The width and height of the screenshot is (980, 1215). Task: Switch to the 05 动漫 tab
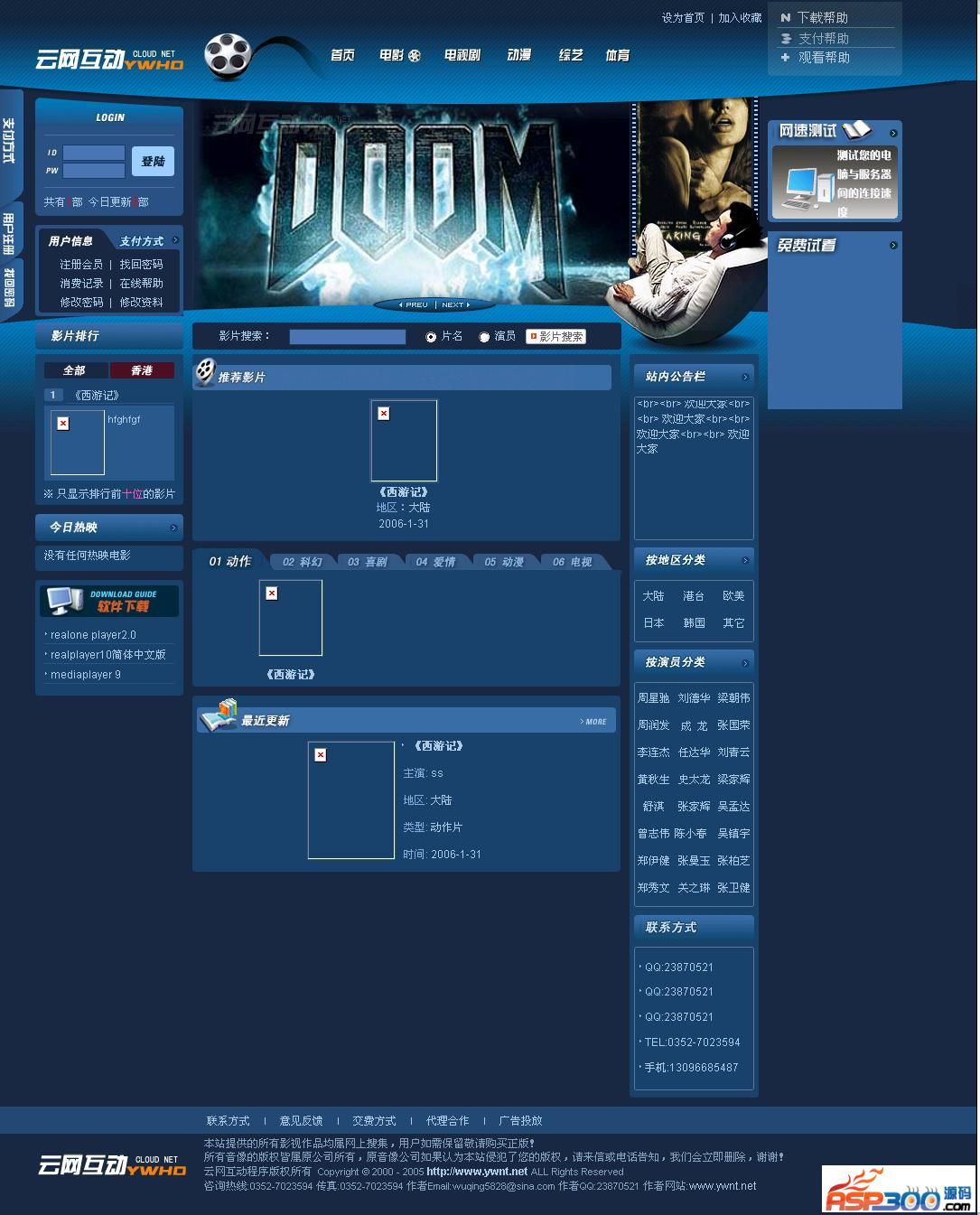coord(503,562)
